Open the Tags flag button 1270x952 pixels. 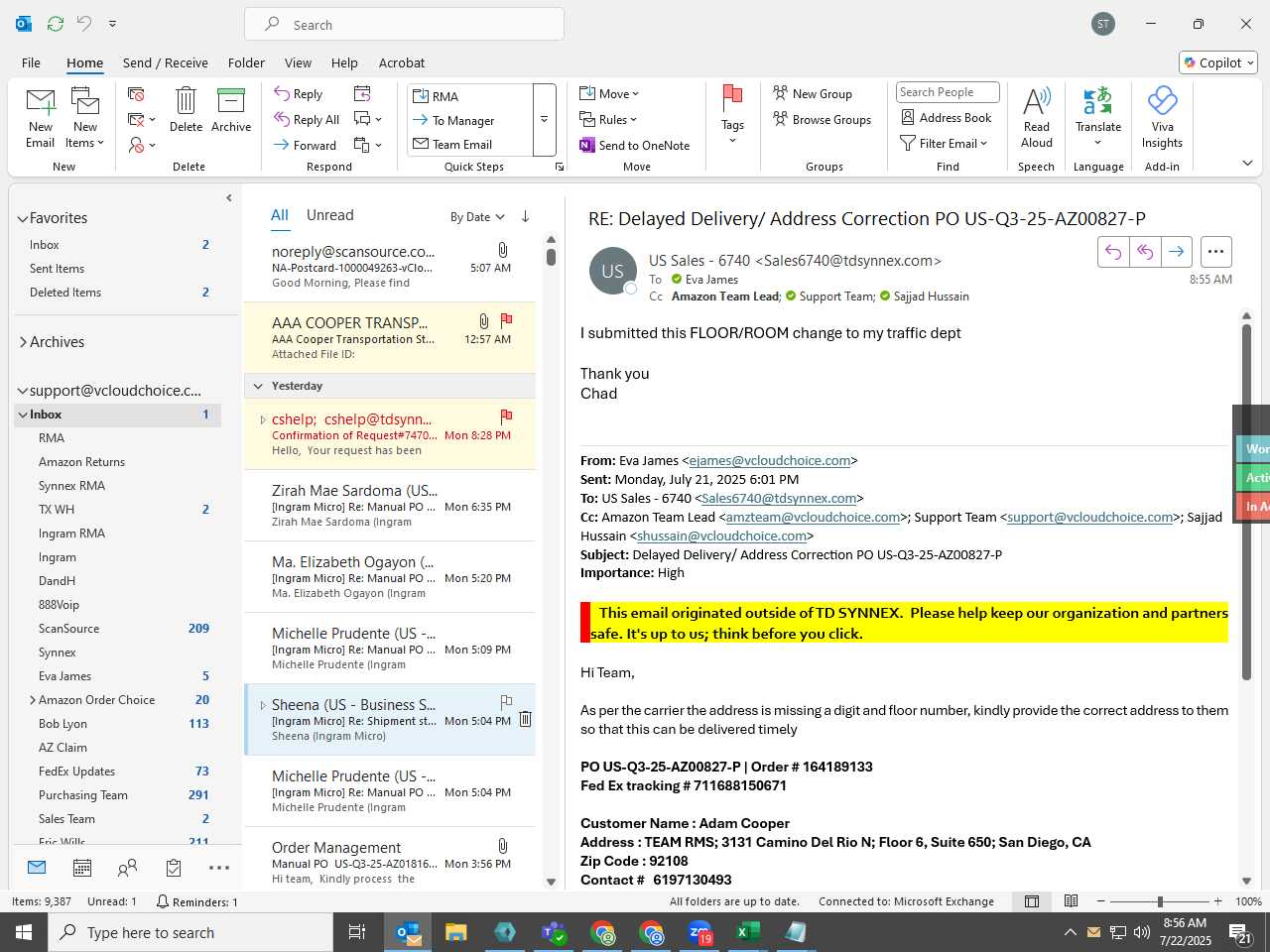pos(732,114)
